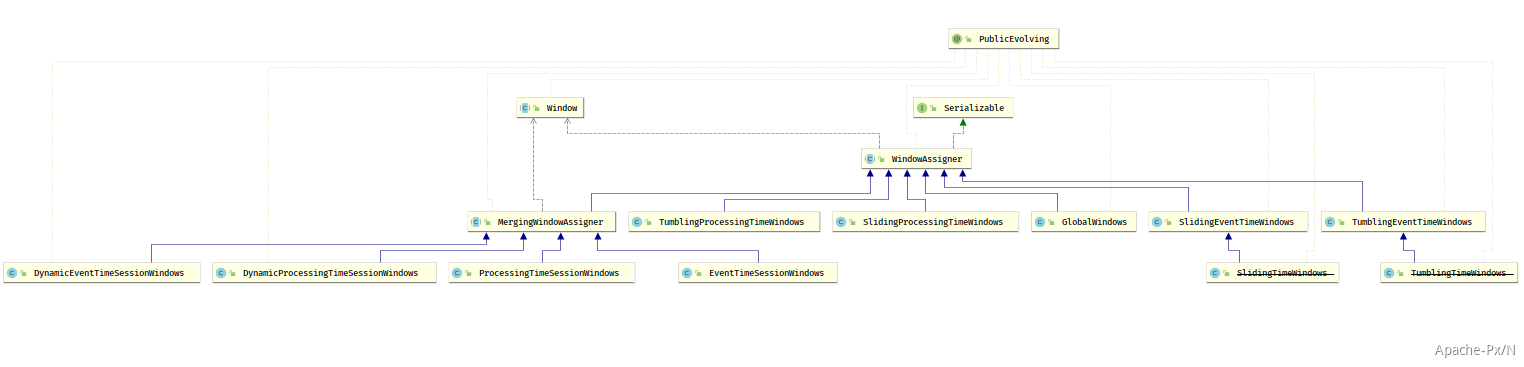
Task: Click the public visibility icon on MergingWindowAssigner
Action: point(488,222)
